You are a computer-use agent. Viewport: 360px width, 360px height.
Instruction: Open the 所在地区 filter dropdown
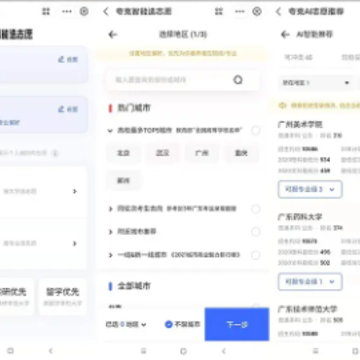coord(315,83)
